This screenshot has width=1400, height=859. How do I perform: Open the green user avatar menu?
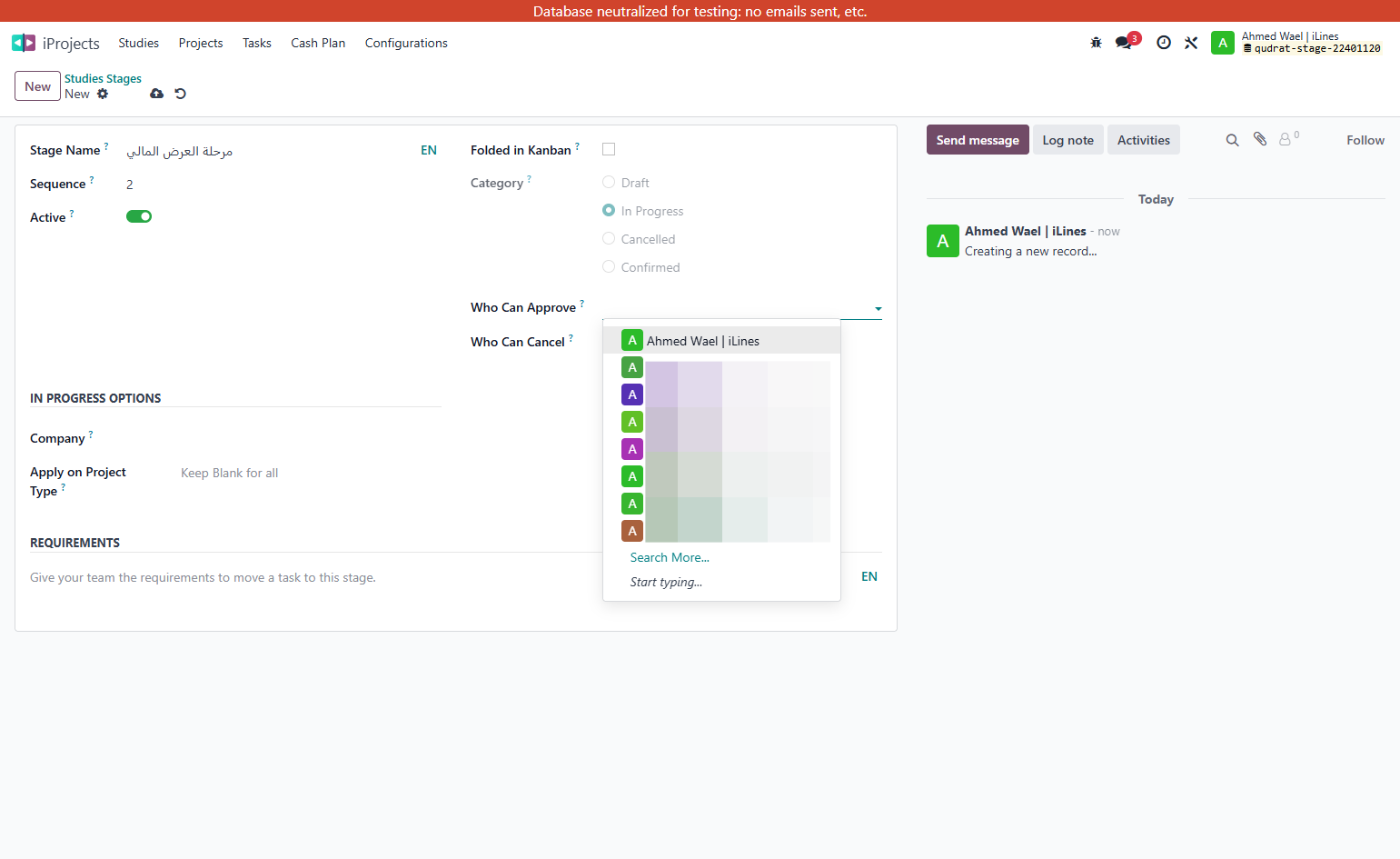(x=1223, y=43)
